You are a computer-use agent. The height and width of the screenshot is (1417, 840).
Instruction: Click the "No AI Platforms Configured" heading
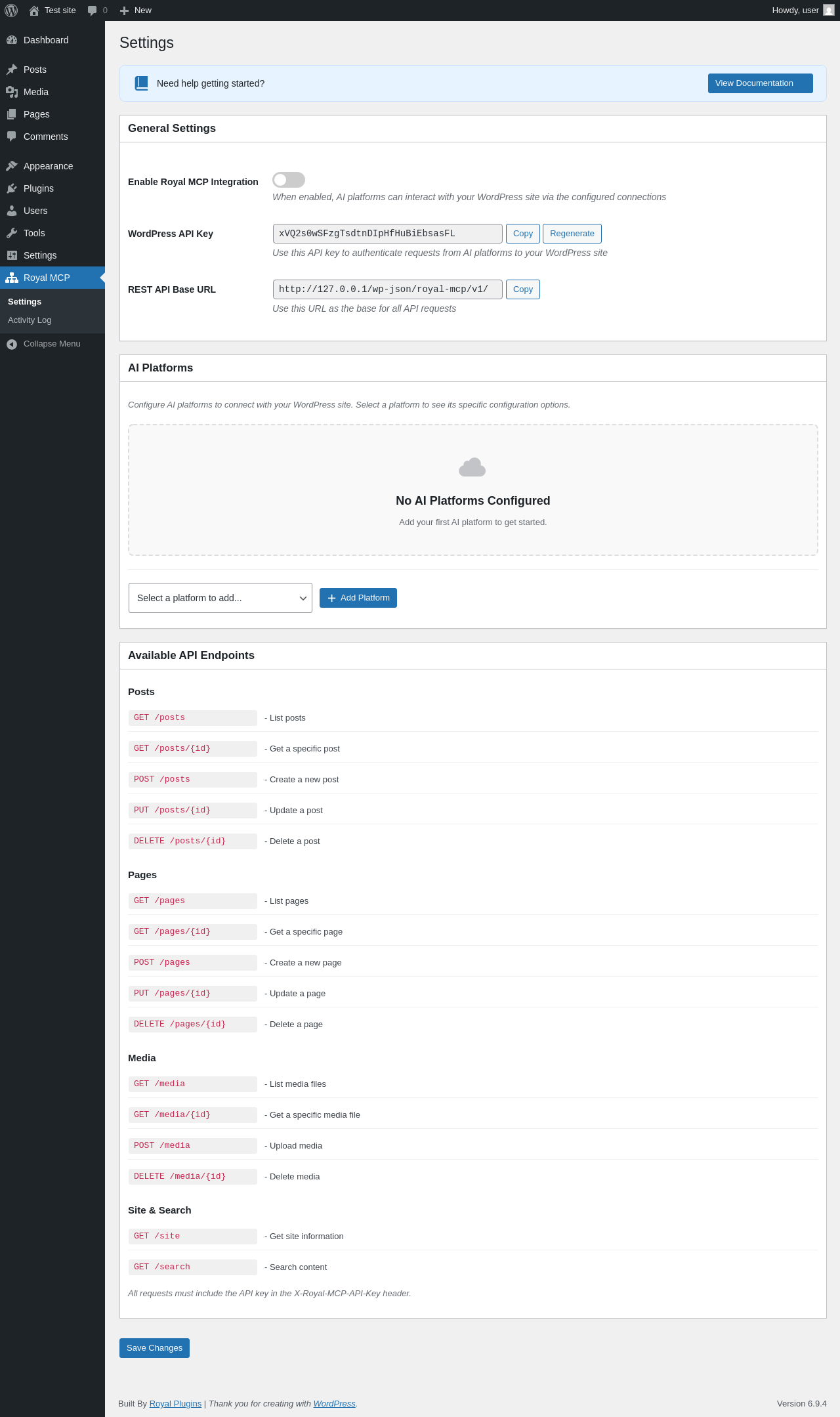(x=473, y=501)
